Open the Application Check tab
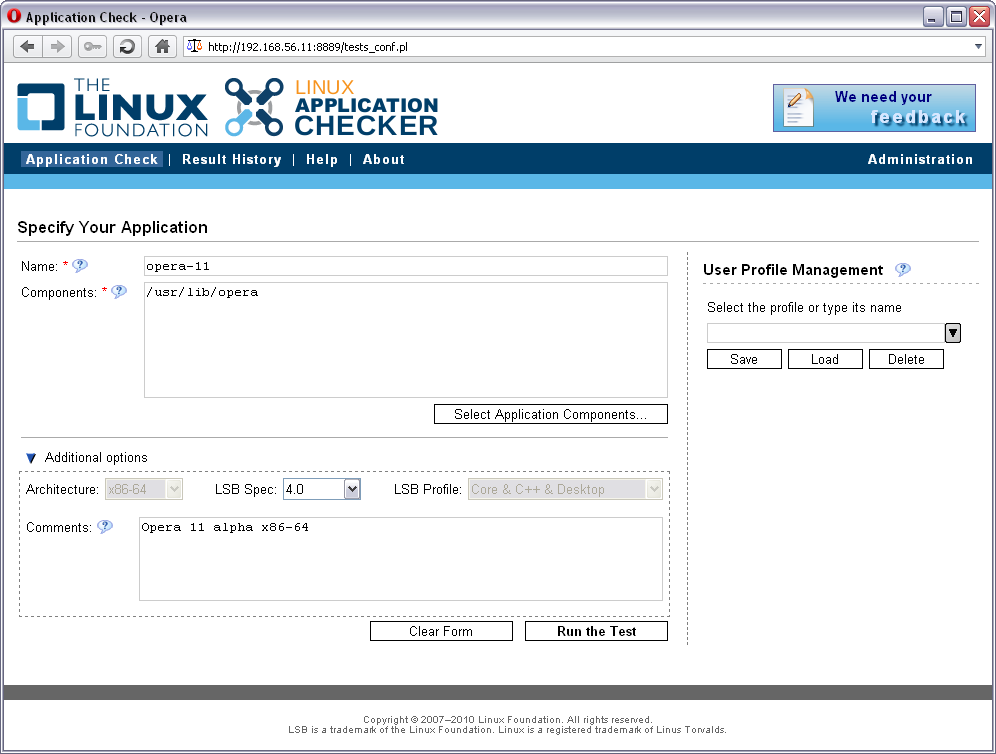996x754 pixels. [x=91, y=159]
